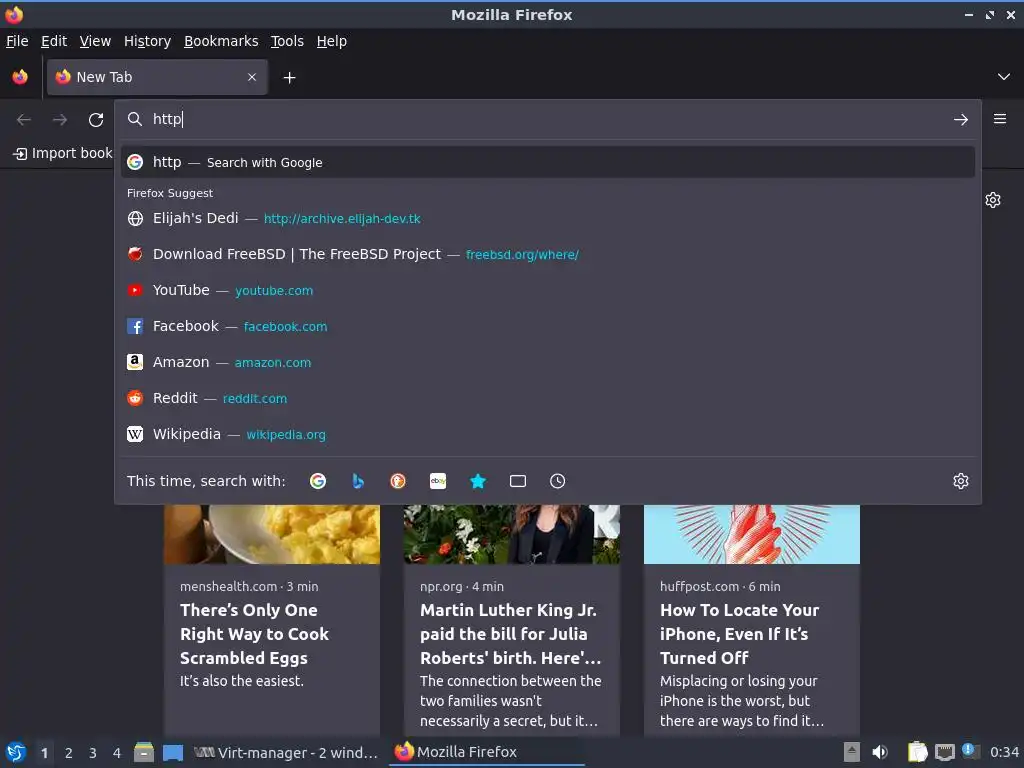This screenshot has height=768, width=1024.
Task: Open the list all tabs chevron
Action: tap(1004, 77)
